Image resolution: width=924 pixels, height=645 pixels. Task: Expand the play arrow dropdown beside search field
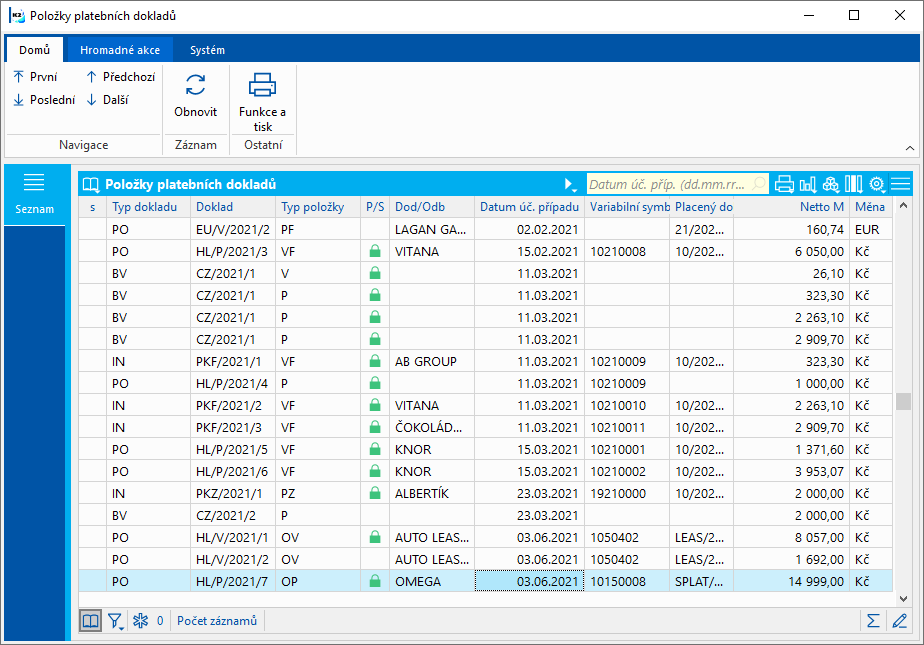click(570, 184)
